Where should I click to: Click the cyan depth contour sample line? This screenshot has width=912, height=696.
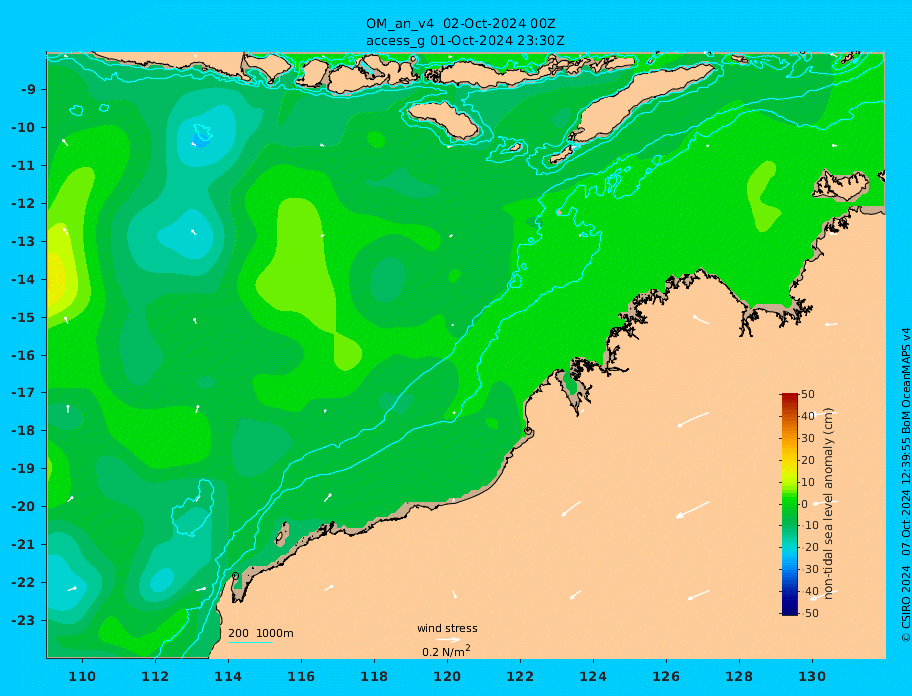250,643
